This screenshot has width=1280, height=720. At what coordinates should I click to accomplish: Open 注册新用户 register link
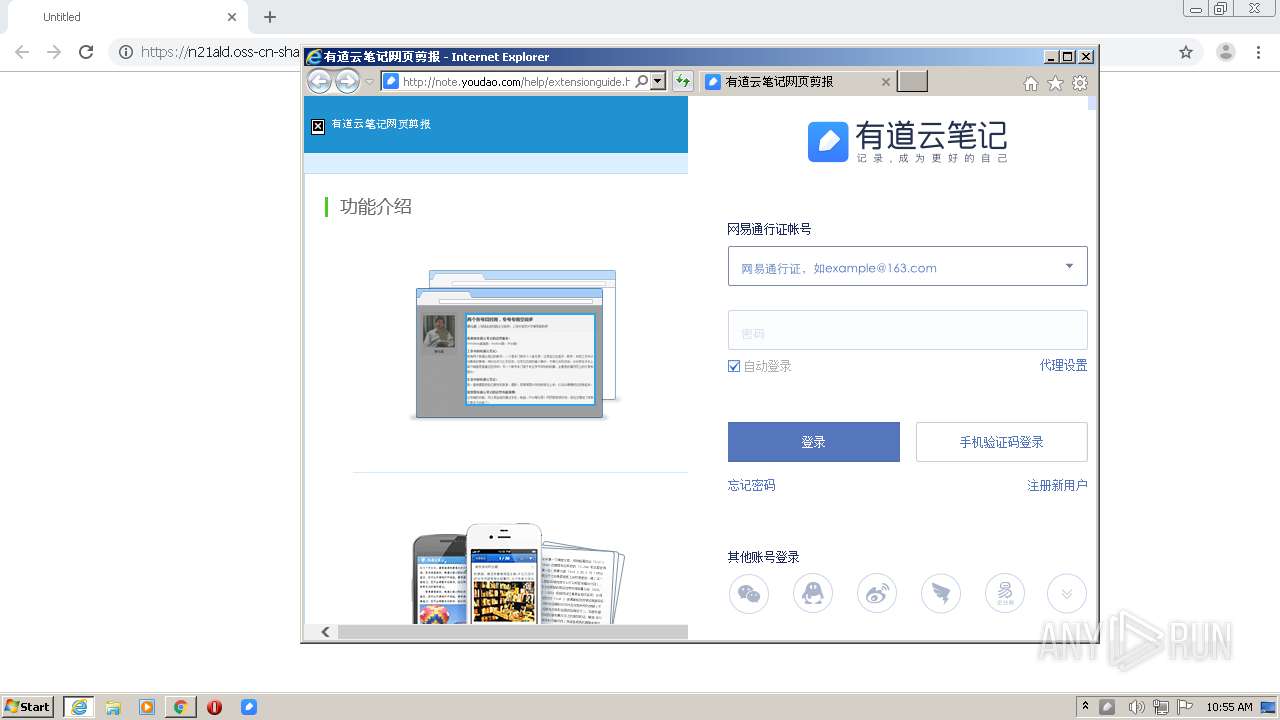(x=1057, y=485)
